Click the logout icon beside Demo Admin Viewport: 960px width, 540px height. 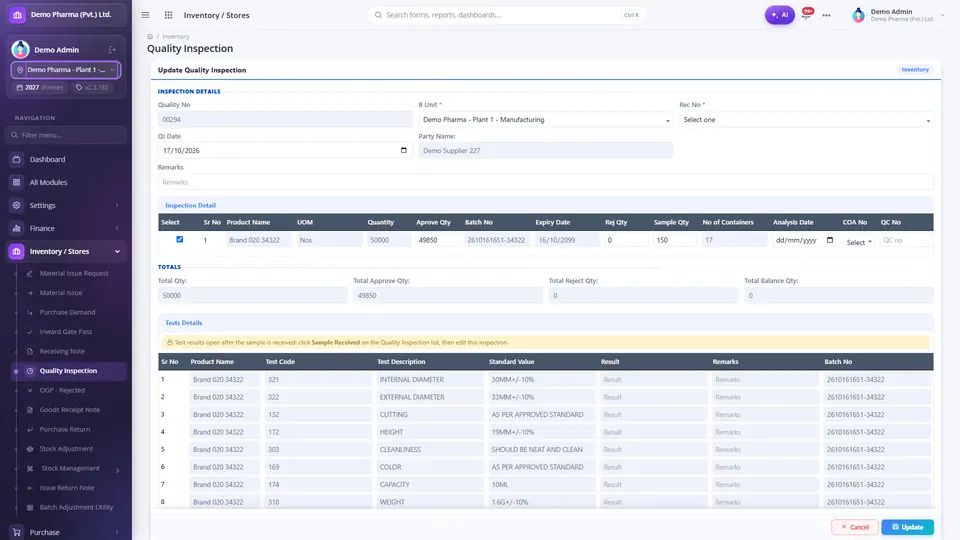tap(113, 50)
